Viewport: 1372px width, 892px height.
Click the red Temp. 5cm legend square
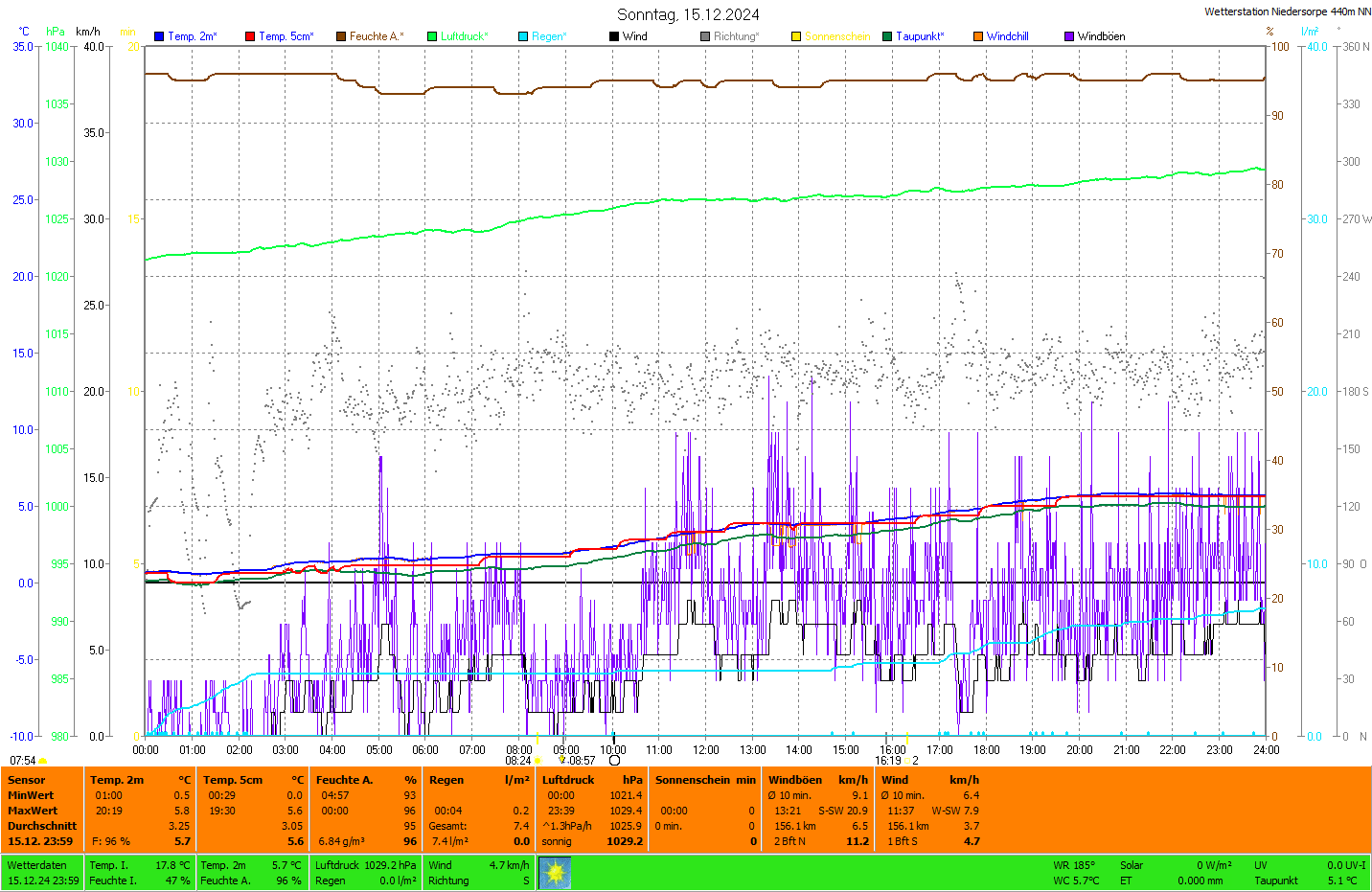tap(250, 36)
